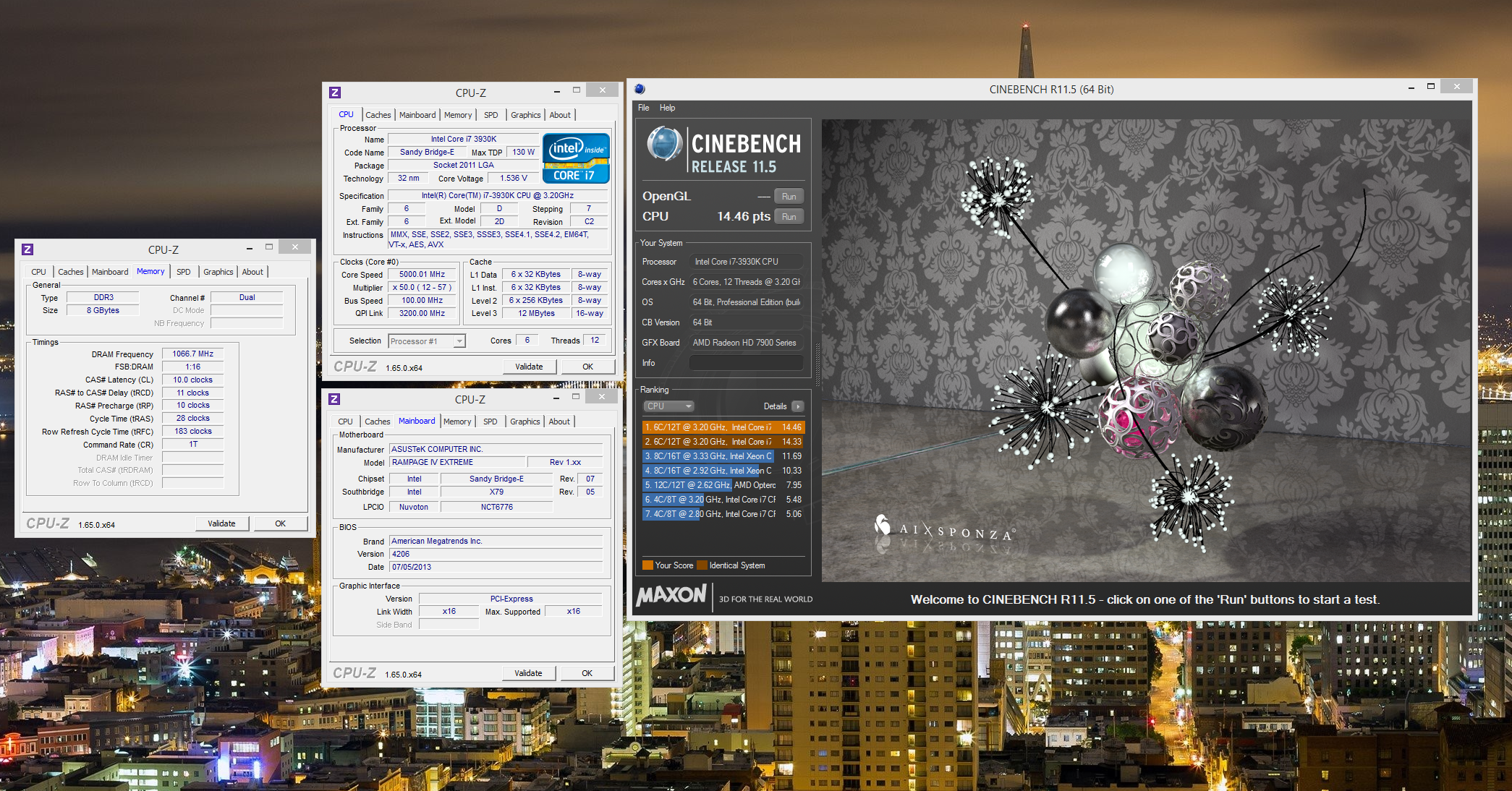The width and height of the screenshot is (1512, 791).
Task: Click the Memory Type DDR3 field
Action: pyautogui.click(x=103, y=298)
